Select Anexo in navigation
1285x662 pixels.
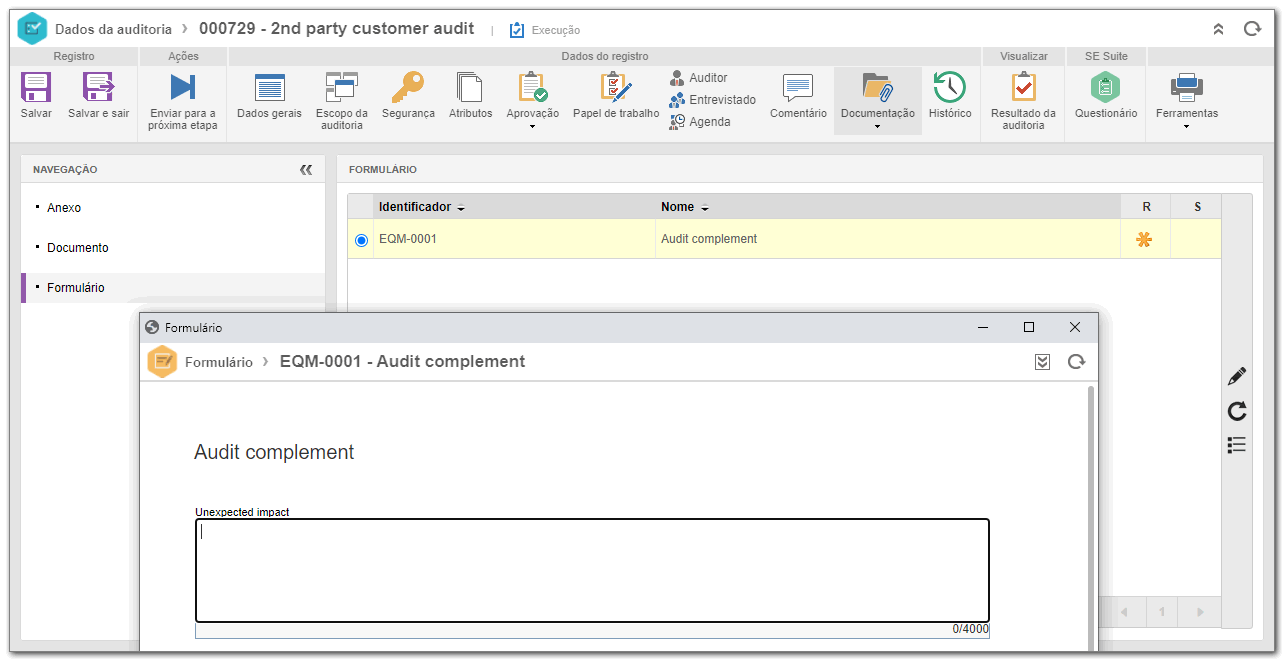(64, 208)
